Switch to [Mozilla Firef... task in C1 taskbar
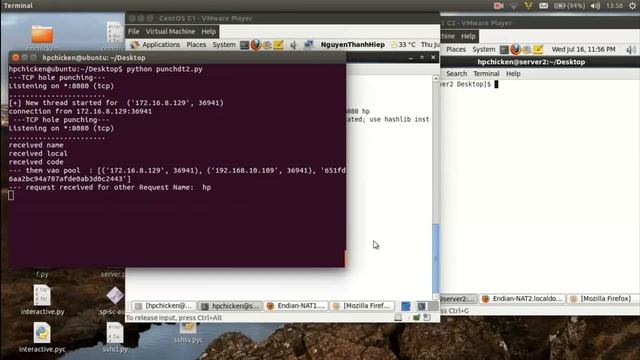 [x=362, y=306]
